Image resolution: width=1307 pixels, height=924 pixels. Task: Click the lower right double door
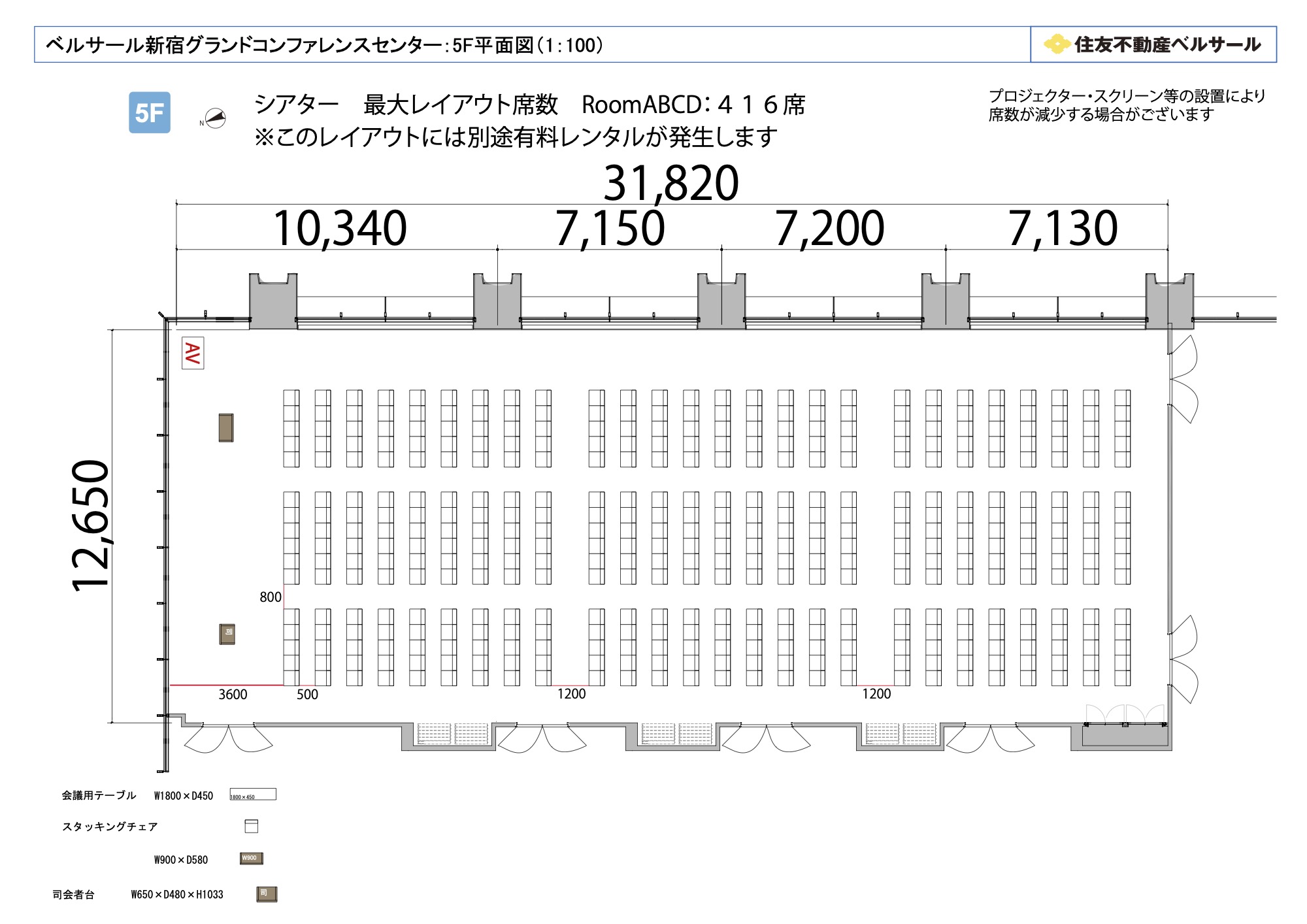point(1183,659)
